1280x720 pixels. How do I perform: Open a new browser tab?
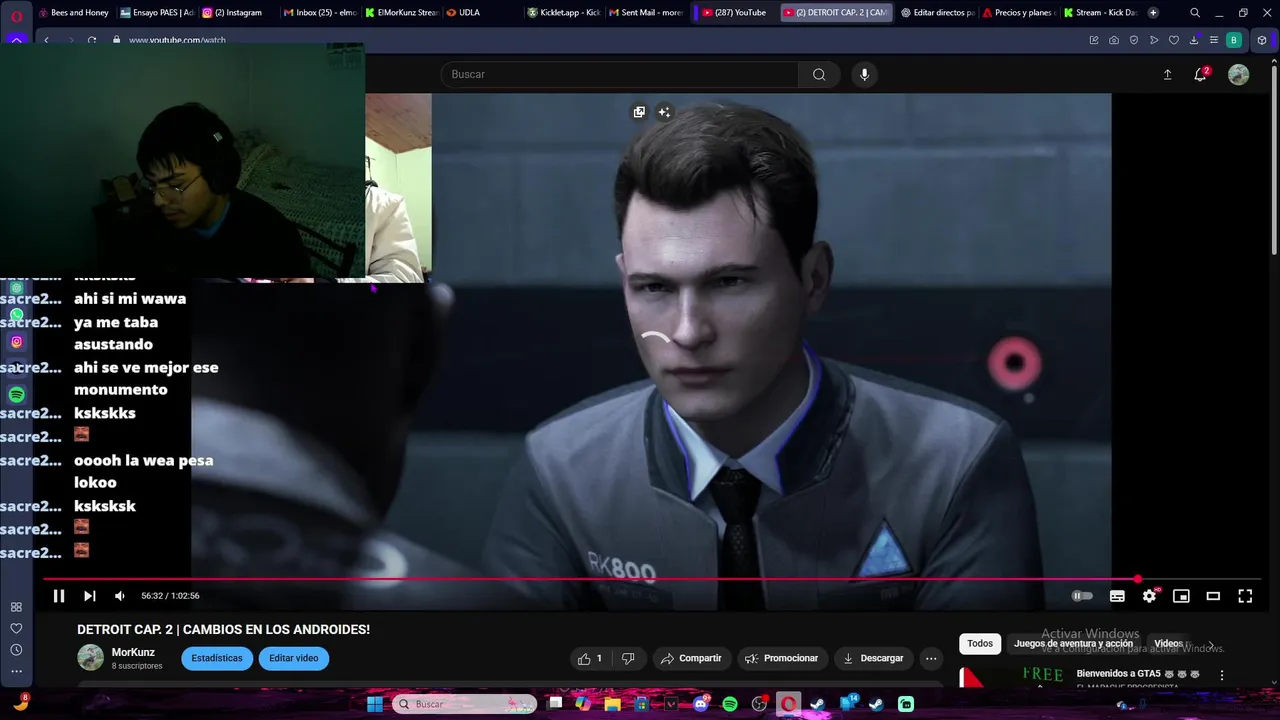point(1153,13)
